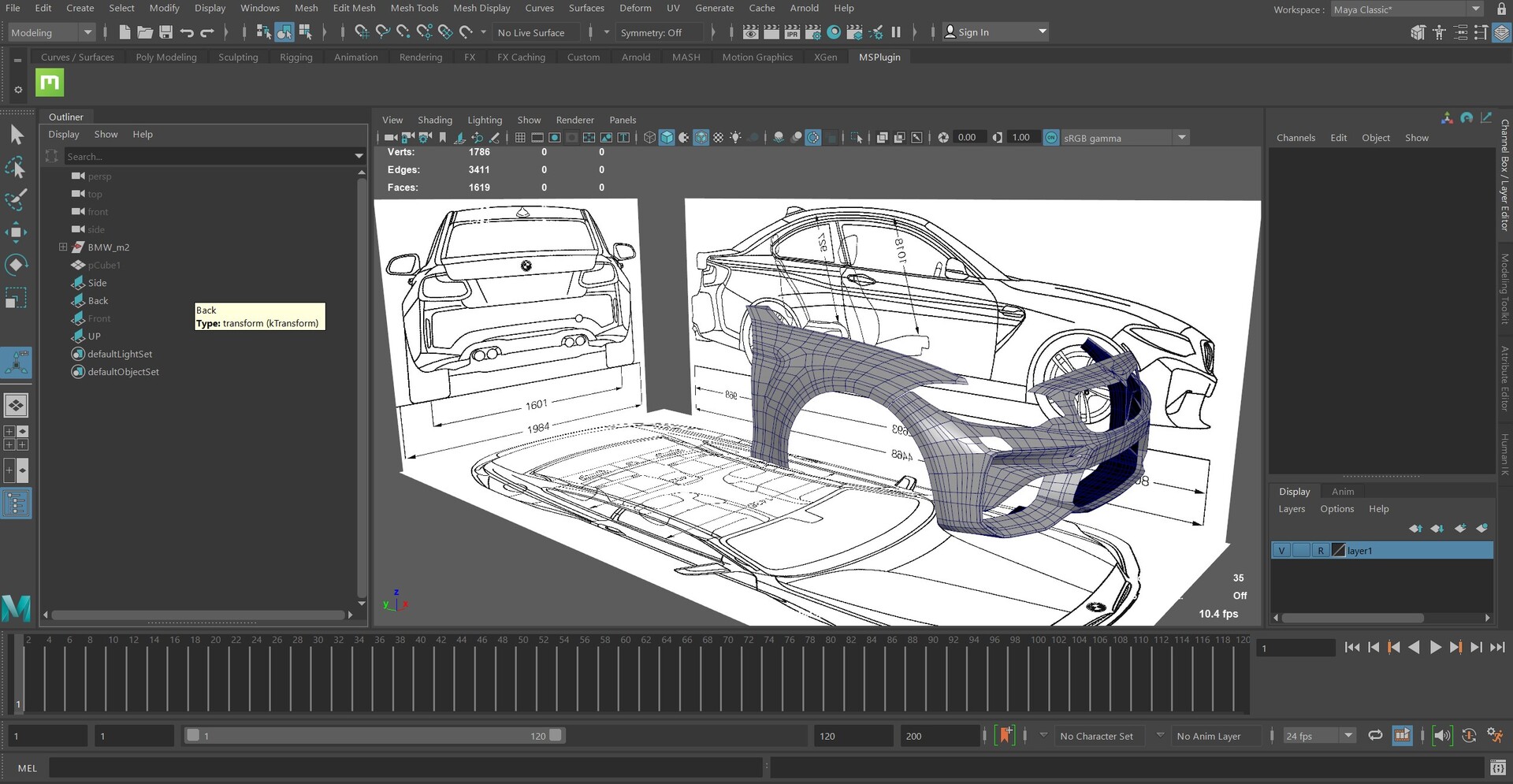Activate the Rotate tool in the toolbox
Viewport: 1513px width, 784px height.
point(16,265)
